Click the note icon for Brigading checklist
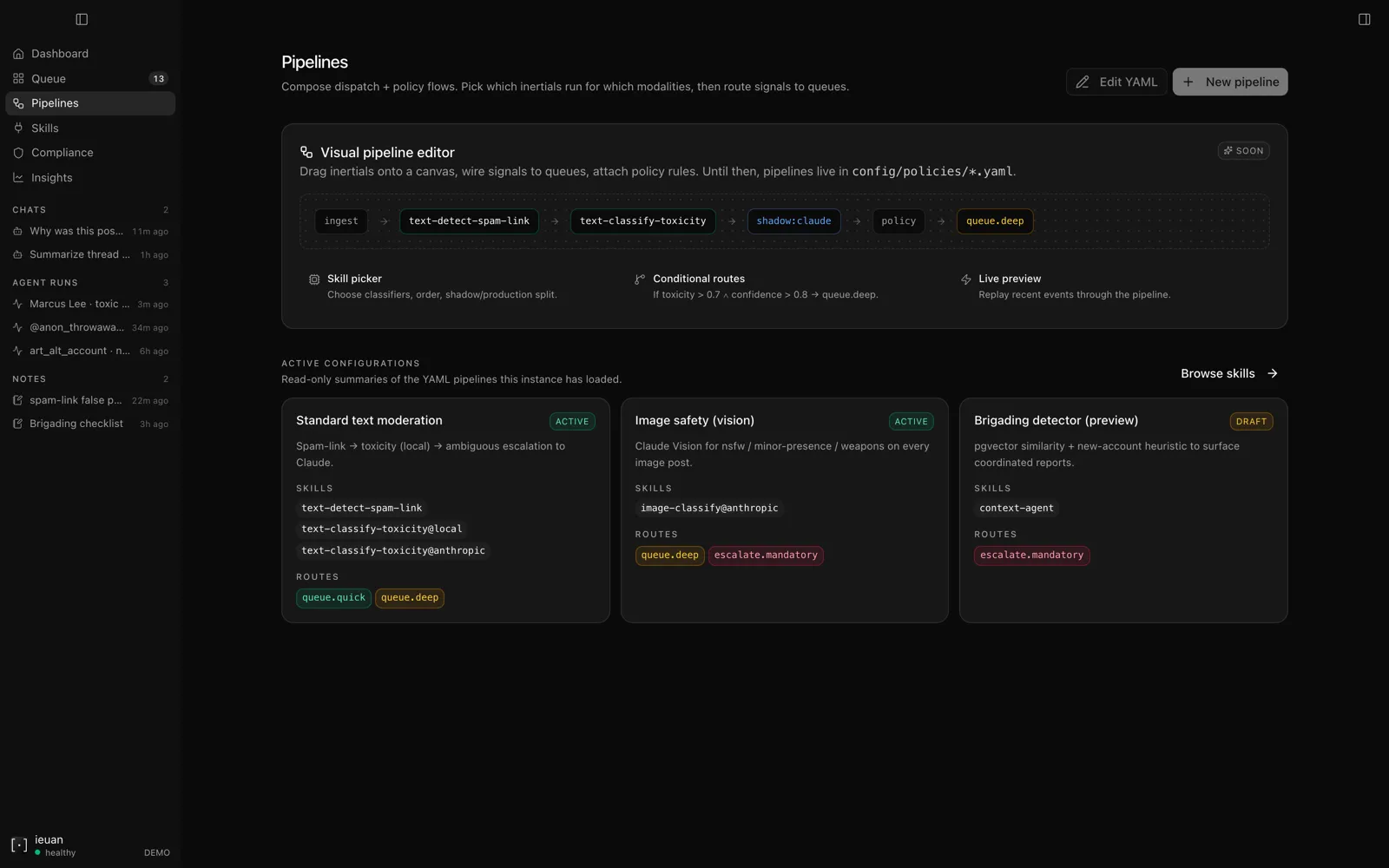Image resolution: width=1389 pixels, height=868 pixels. tap(17, 424)
